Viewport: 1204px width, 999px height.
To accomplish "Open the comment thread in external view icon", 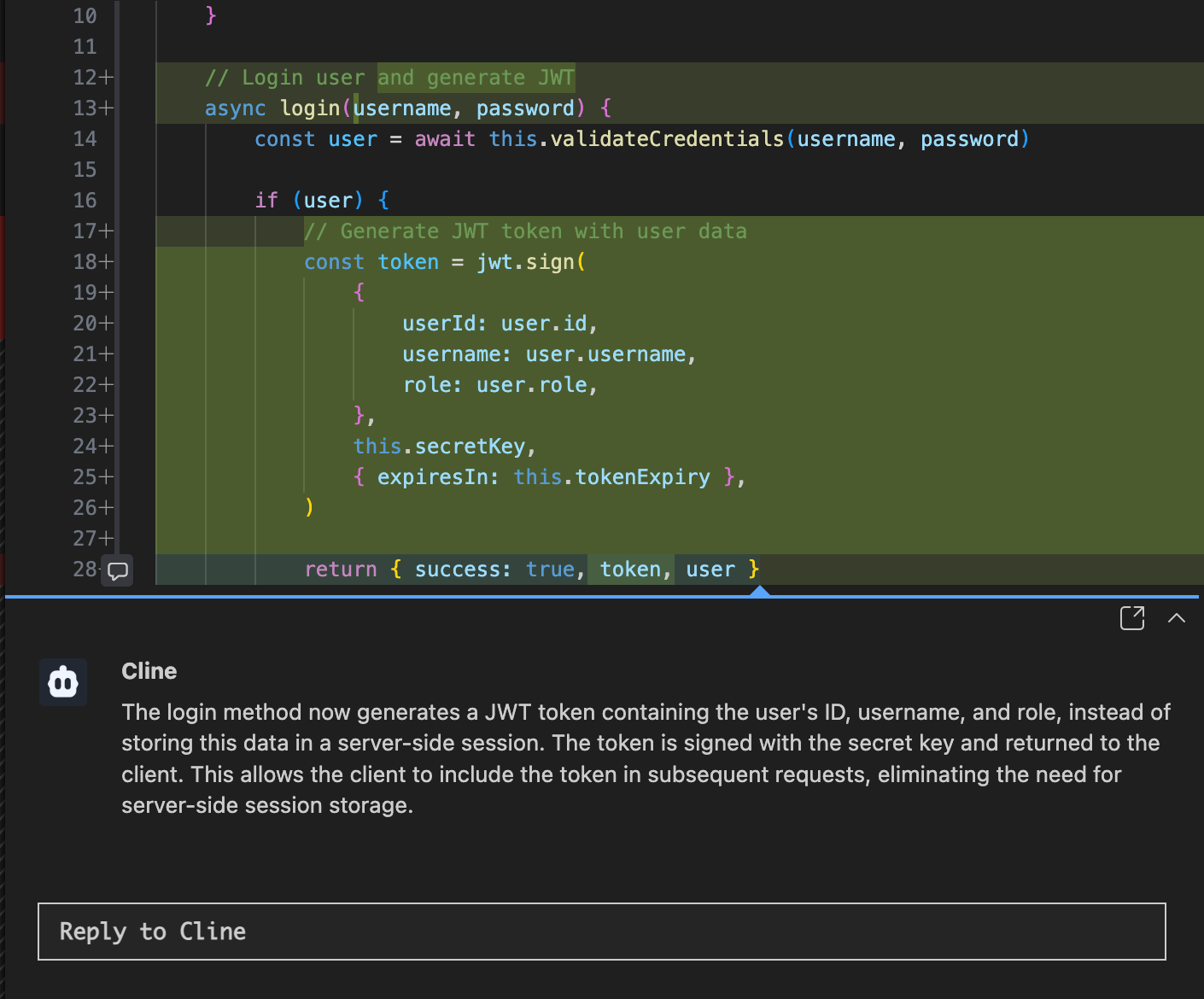I will click(x=1131, y=617).
